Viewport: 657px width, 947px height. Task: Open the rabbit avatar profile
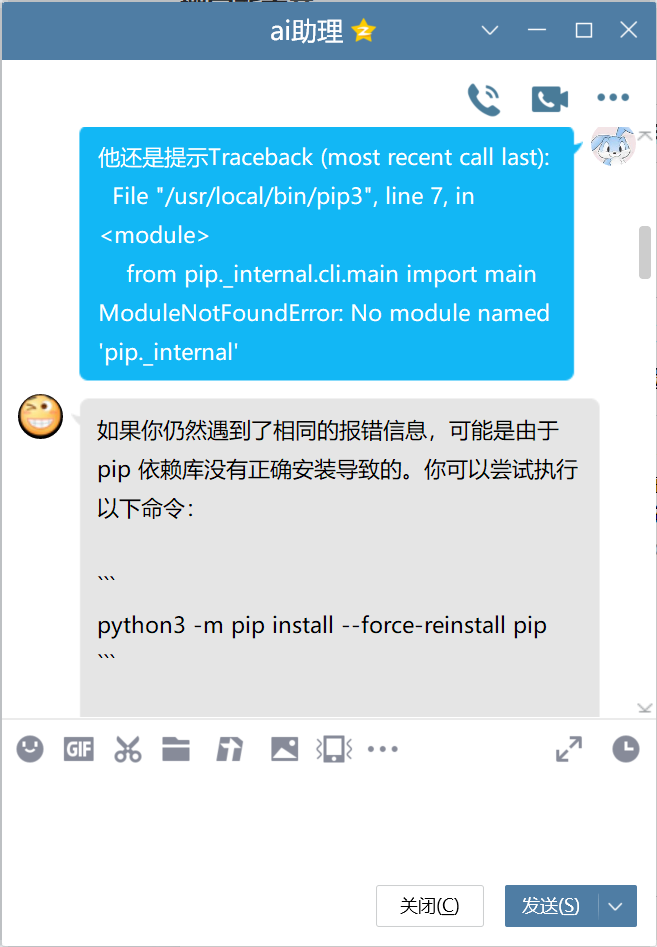point(612,146)
